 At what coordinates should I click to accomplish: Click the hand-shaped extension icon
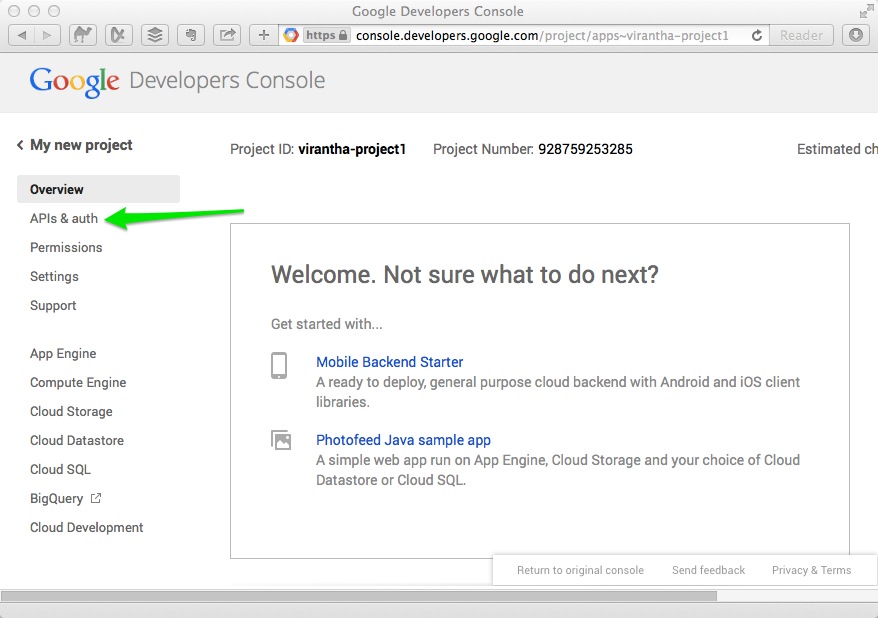pyautogui.click(x=190, y=35)
